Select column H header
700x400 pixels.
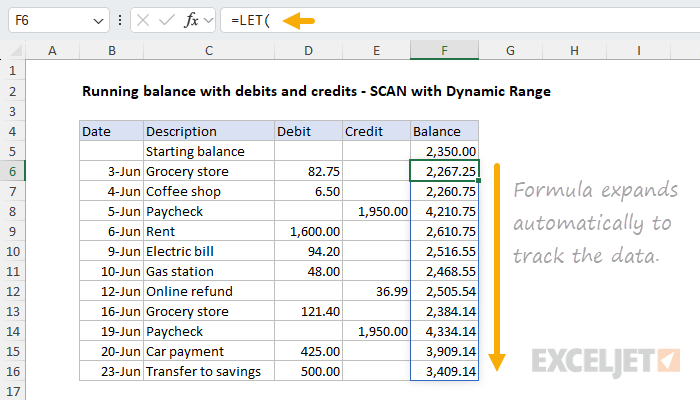point(574,50)
